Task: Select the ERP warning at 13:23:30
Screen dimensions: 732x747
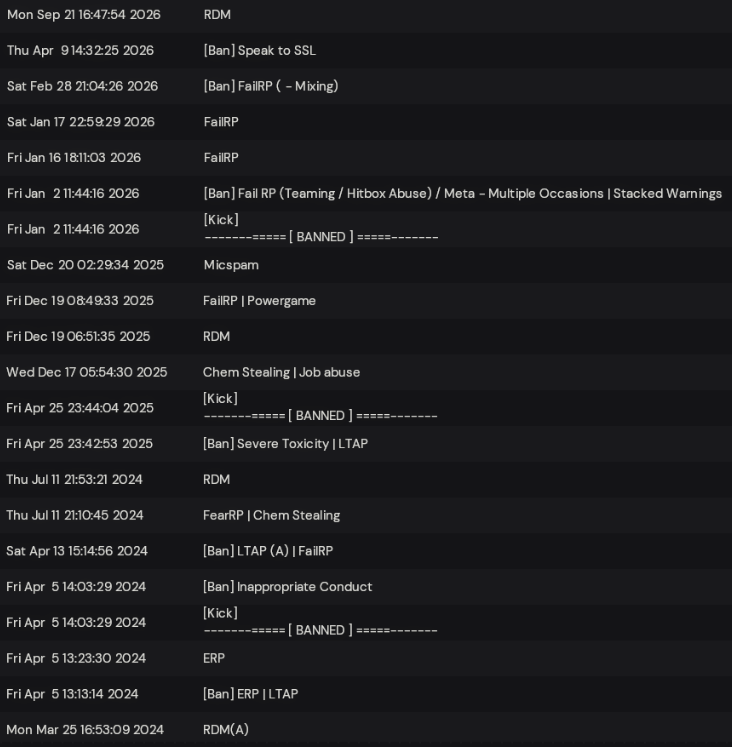Action: click(366, 658)
